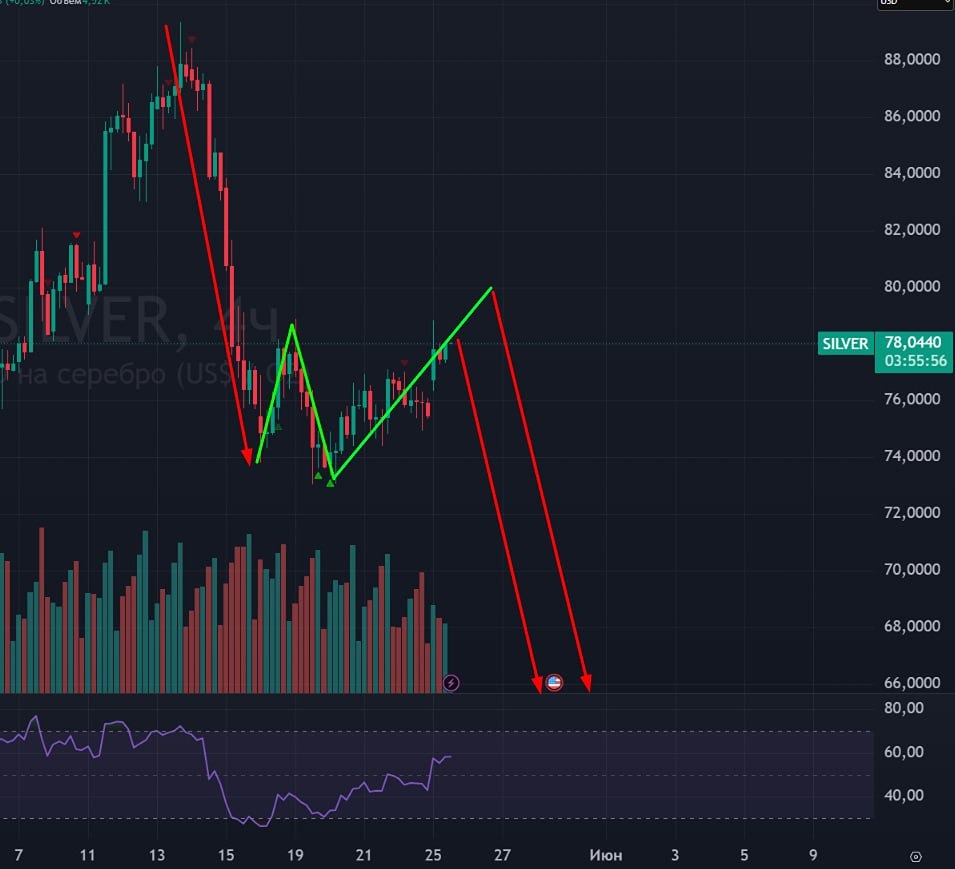Image resolution: width=955 pixels, height=869 pixels.
Task: Click the 66,0000 price level
Action: point(912,683)
